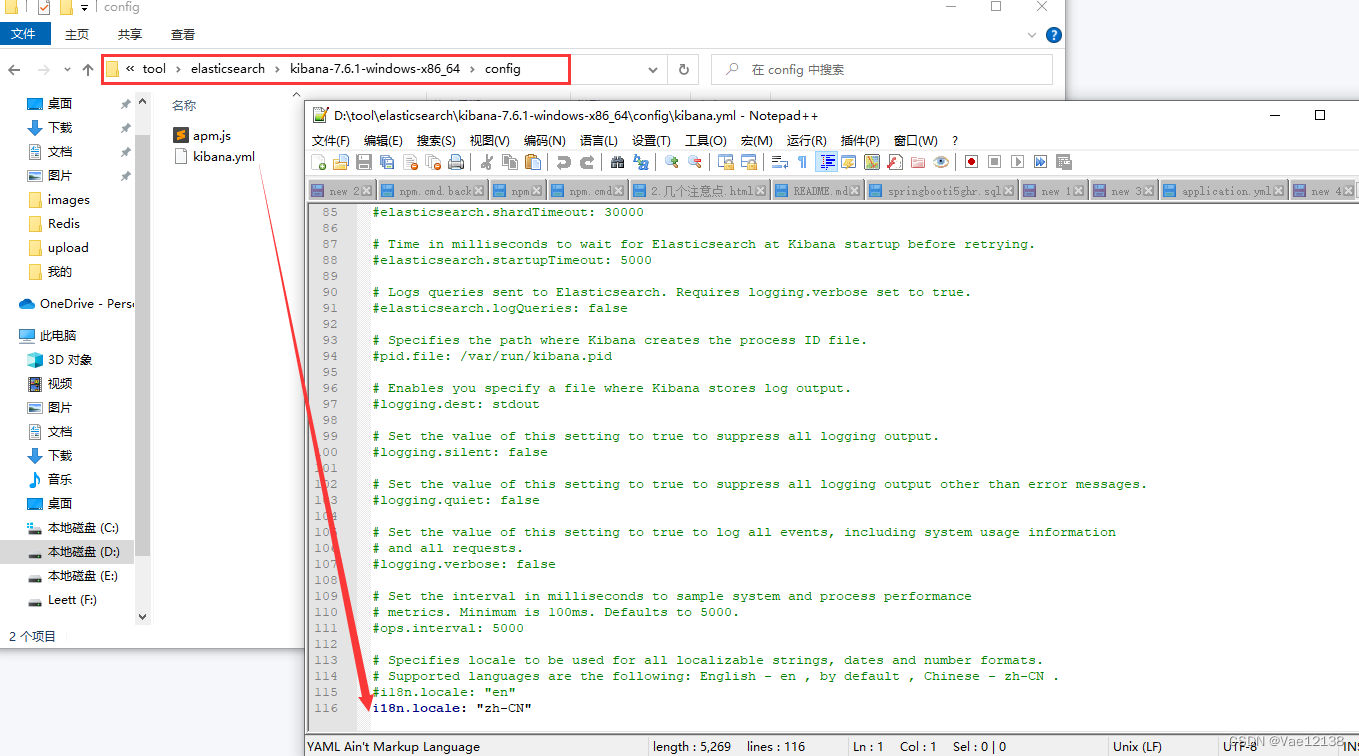
Task: Toggle show all characters pilcrow icon
Action: (x=802, y=162)
